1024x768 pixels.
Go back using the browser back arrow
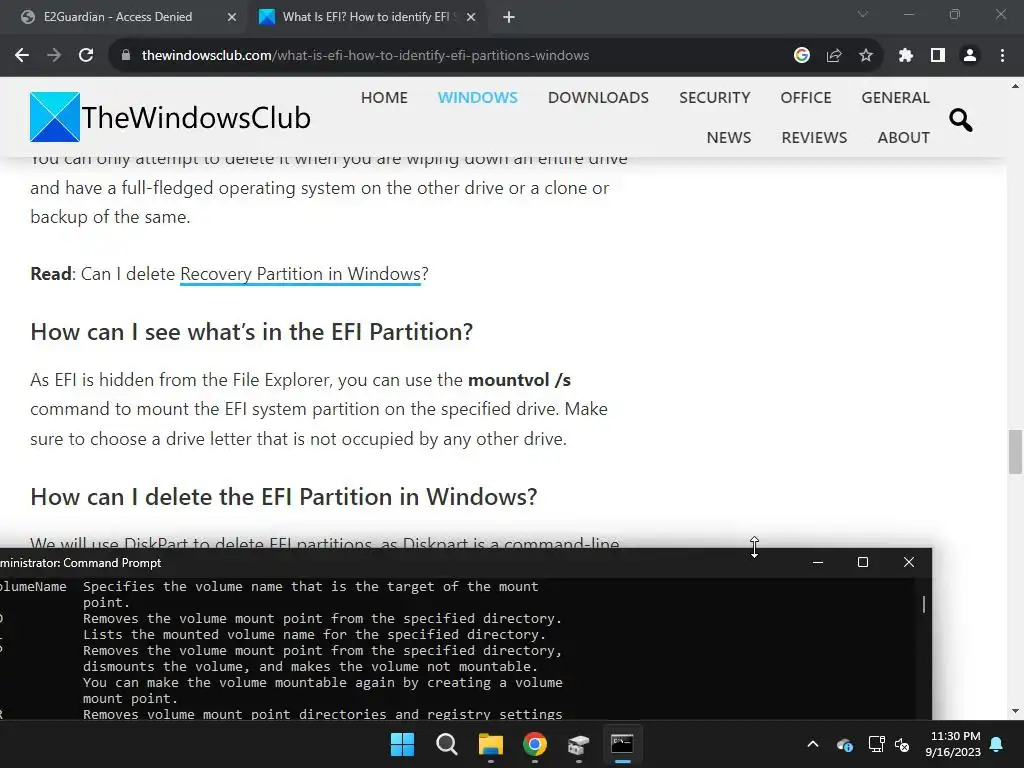tap(22, 56)
